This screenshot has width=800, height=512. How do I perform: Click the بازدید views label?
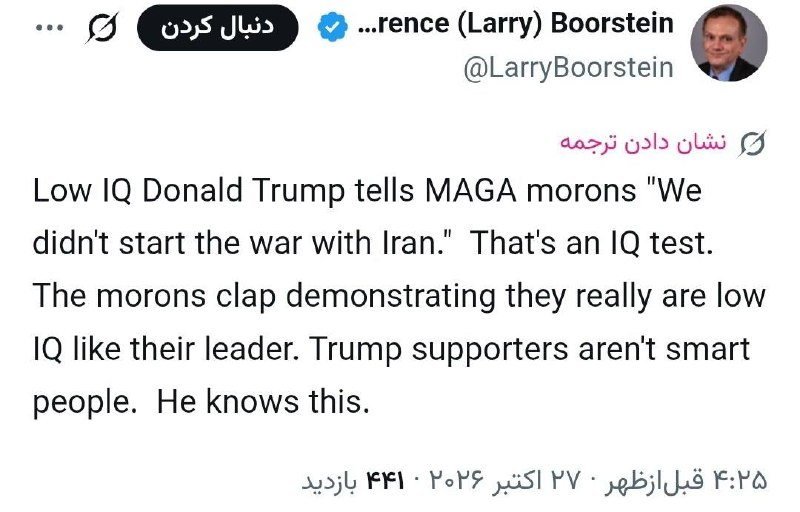point(330,481)
